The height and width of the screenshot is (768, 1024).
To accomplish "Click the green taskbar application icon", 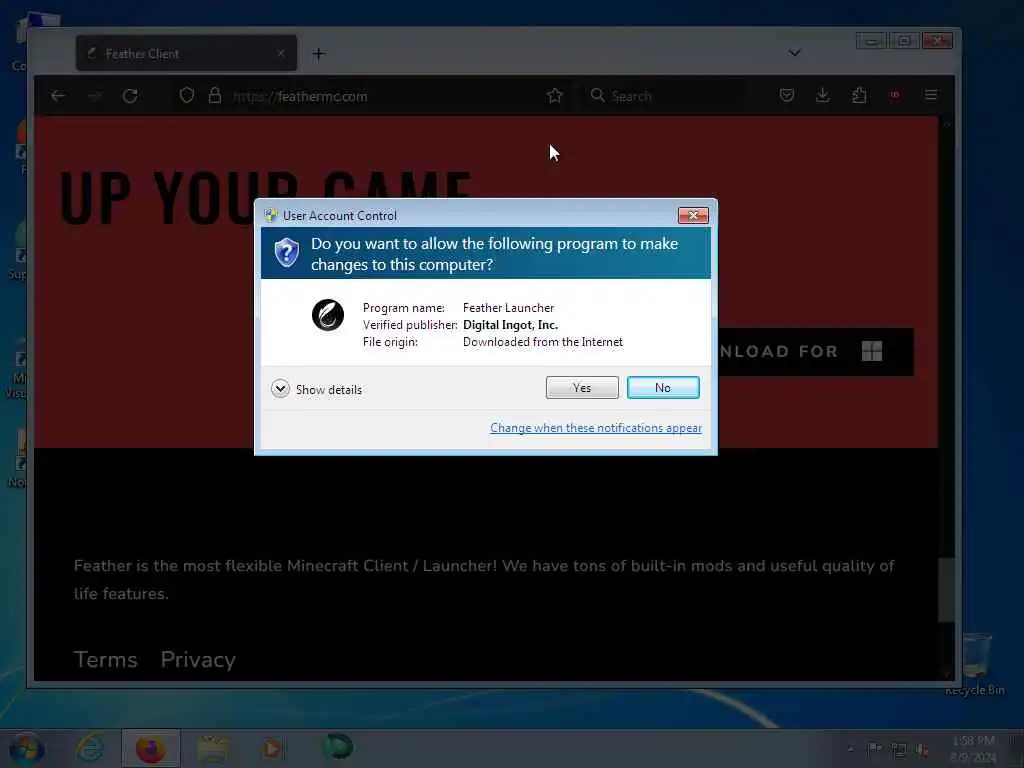I will pyautogui.click(x=338, y=746).
